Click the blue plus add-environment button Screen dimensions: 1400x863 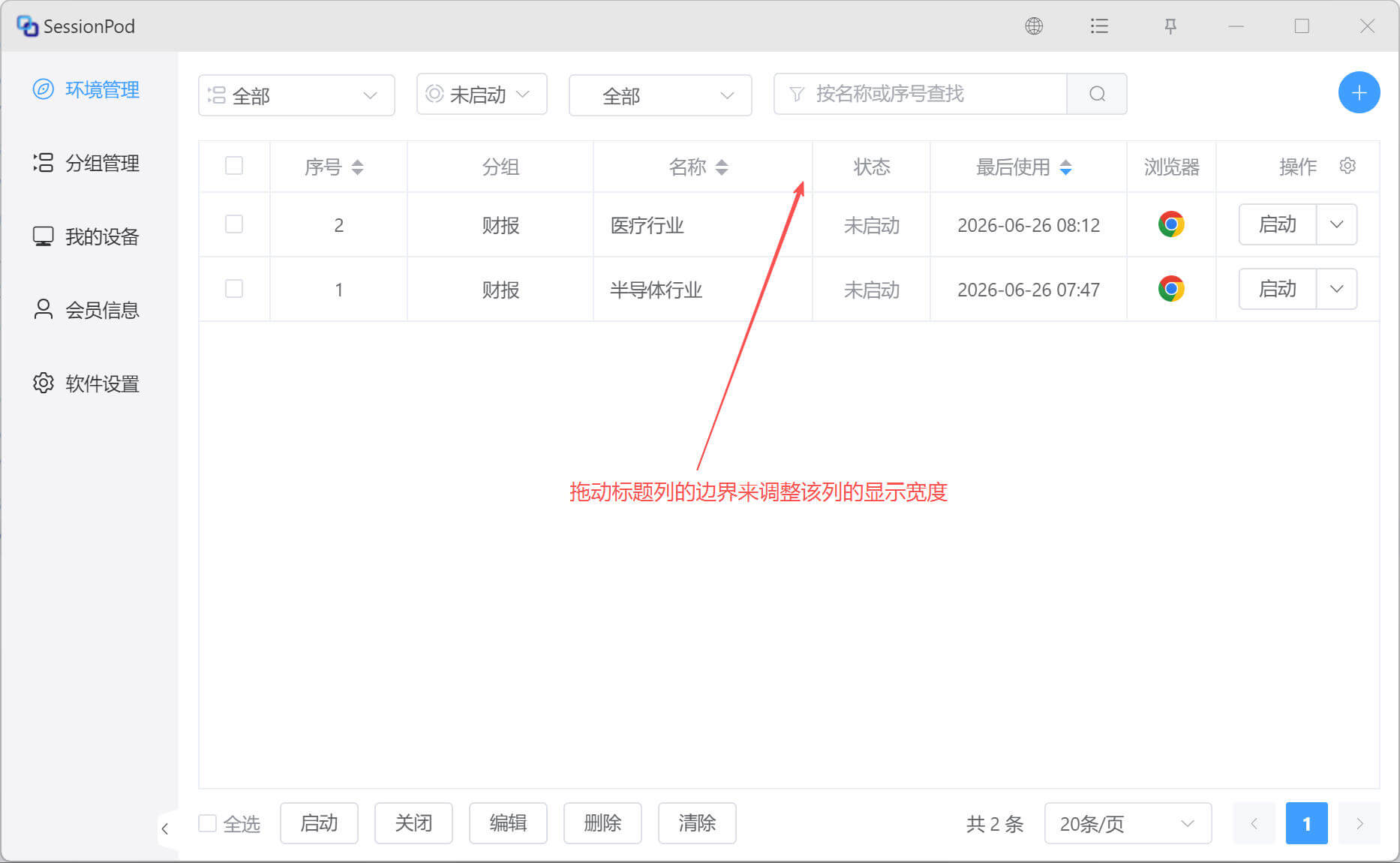tap(1359, 93)
